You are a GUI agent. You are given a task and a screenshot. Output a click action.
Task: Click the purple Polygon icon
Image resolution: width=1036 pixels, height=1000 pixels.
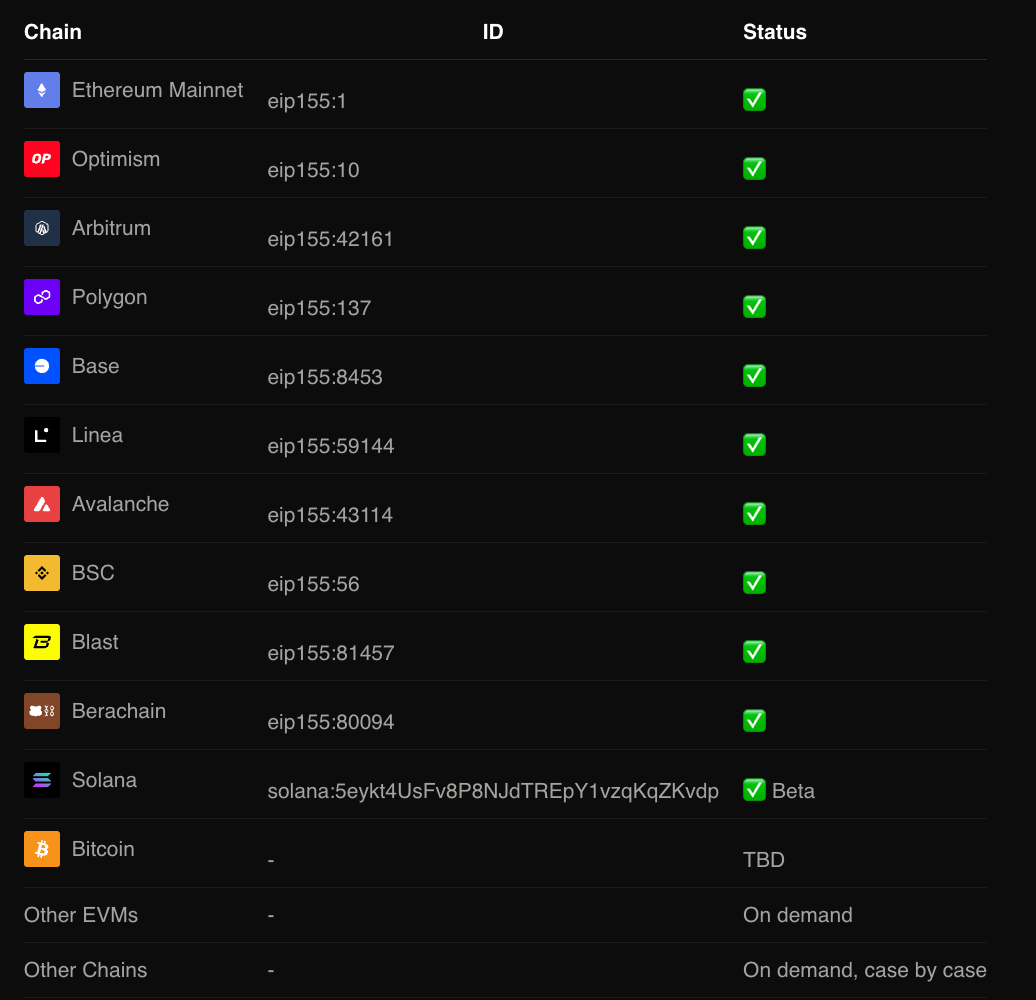point(42,297)
